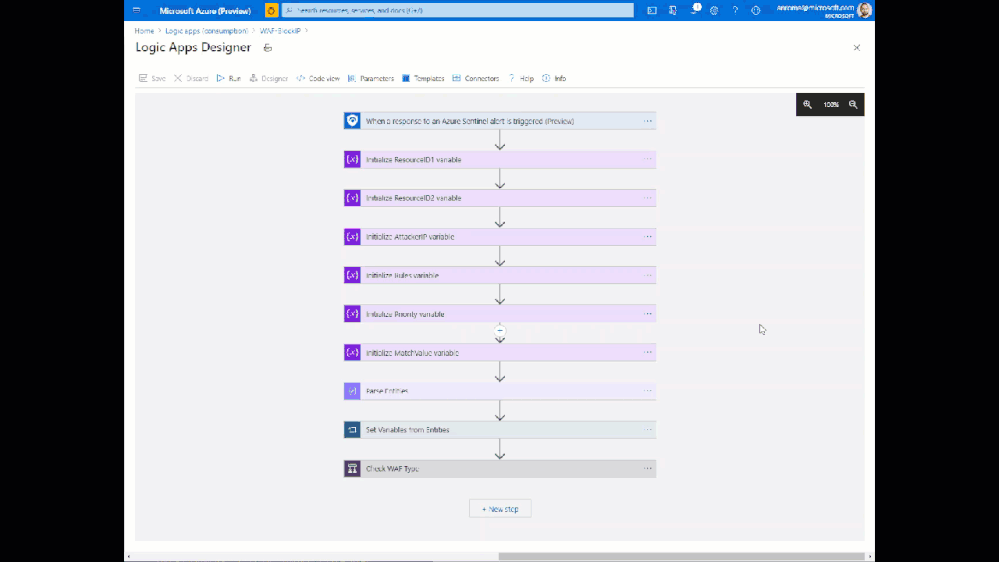
Task: Open Connectors from toolbar
Action: pyautogui.click(x=476, y=78)
